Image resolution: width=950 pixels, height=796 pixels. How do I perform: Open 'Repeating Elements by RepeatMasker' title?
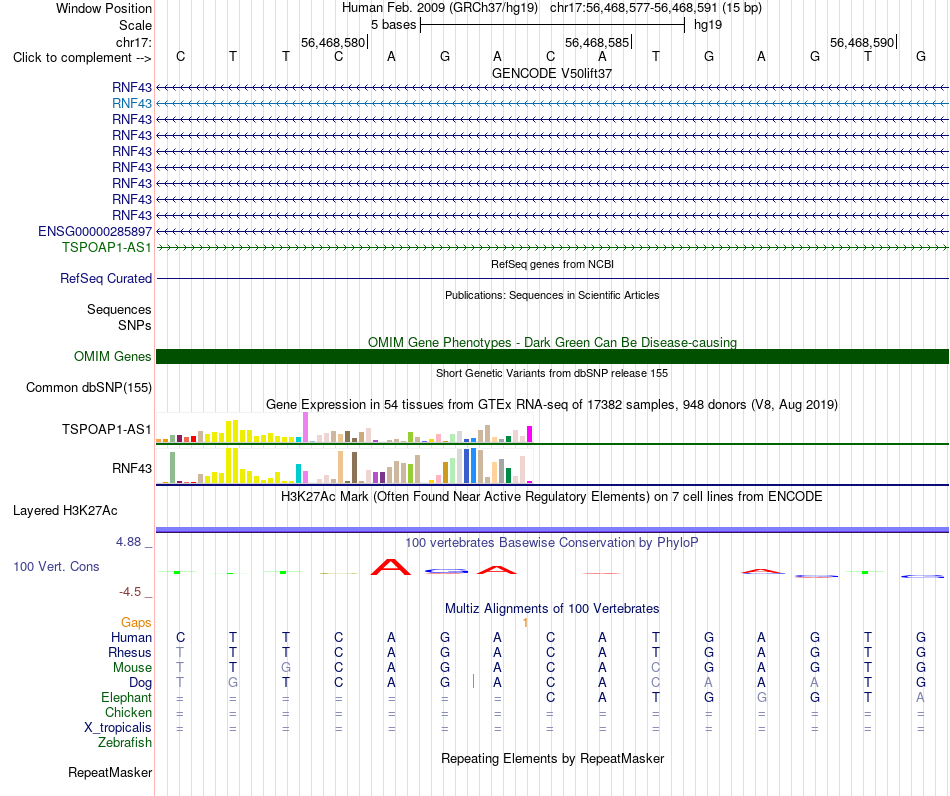[552, 759]
